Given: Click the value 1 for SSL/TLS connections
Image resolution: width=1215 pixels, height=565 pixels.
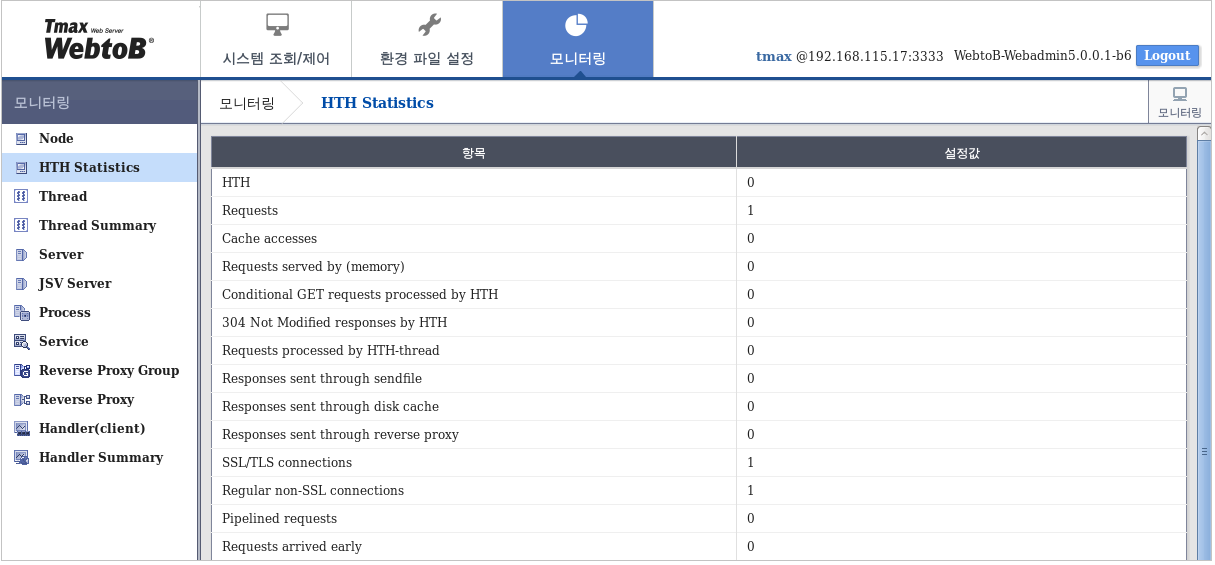Looking at the screenshot, I should click(751, 463).
